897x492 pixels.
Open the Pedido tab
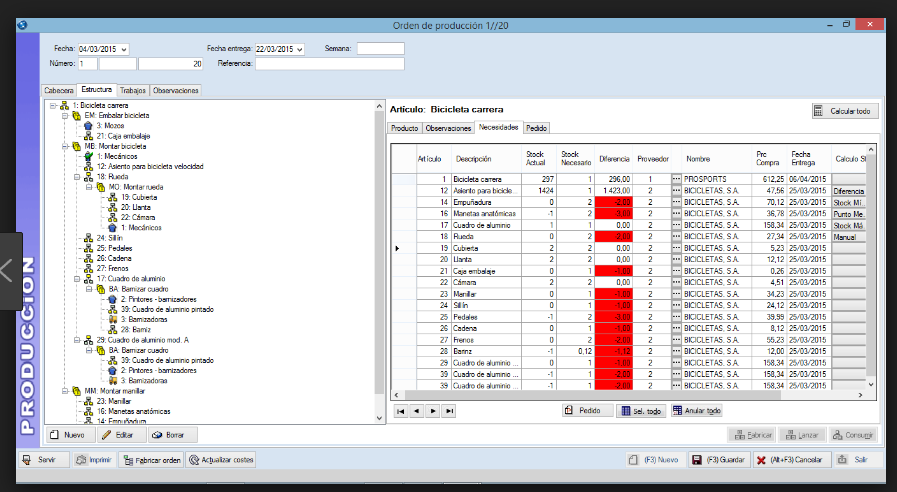point(536,128)
